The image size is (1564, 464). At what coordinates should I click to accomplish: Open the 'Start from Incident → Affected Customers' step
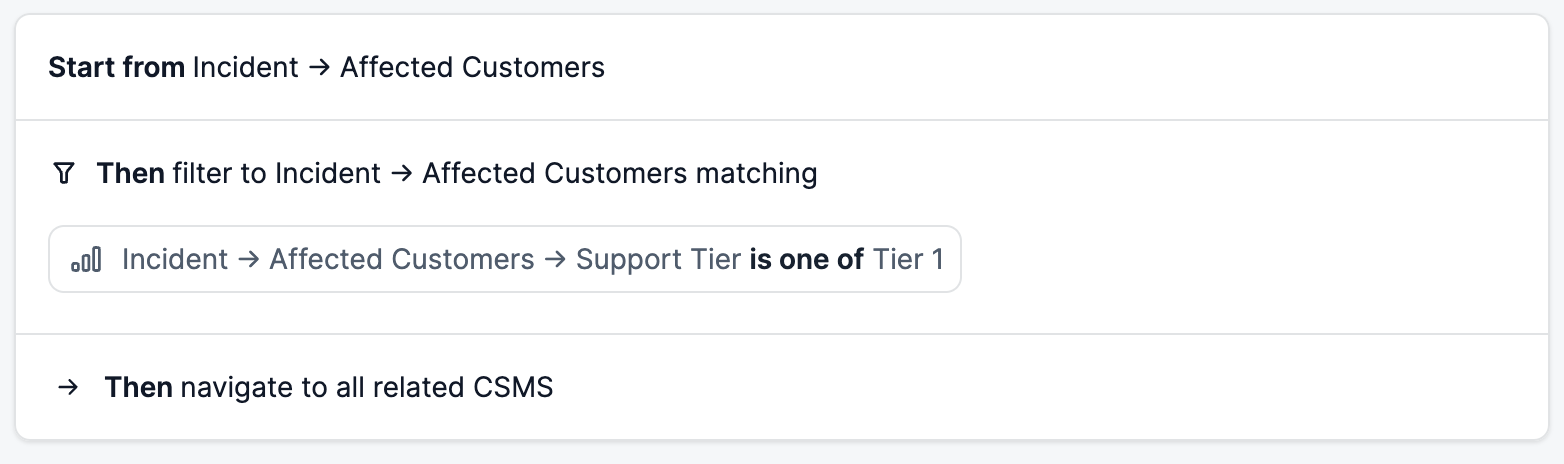coord(782,68)
